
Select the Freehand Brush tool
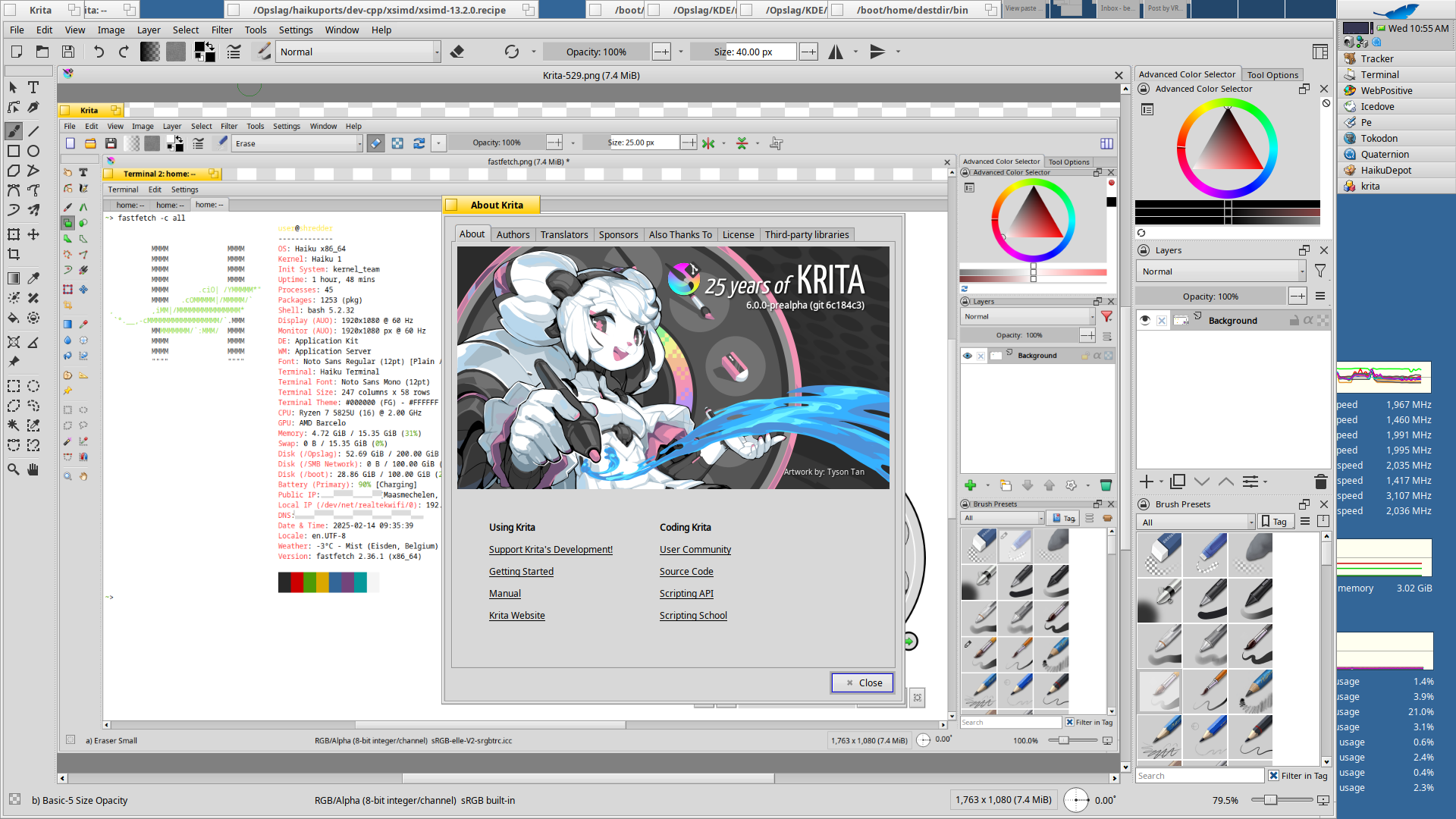[x=14, y=130]
